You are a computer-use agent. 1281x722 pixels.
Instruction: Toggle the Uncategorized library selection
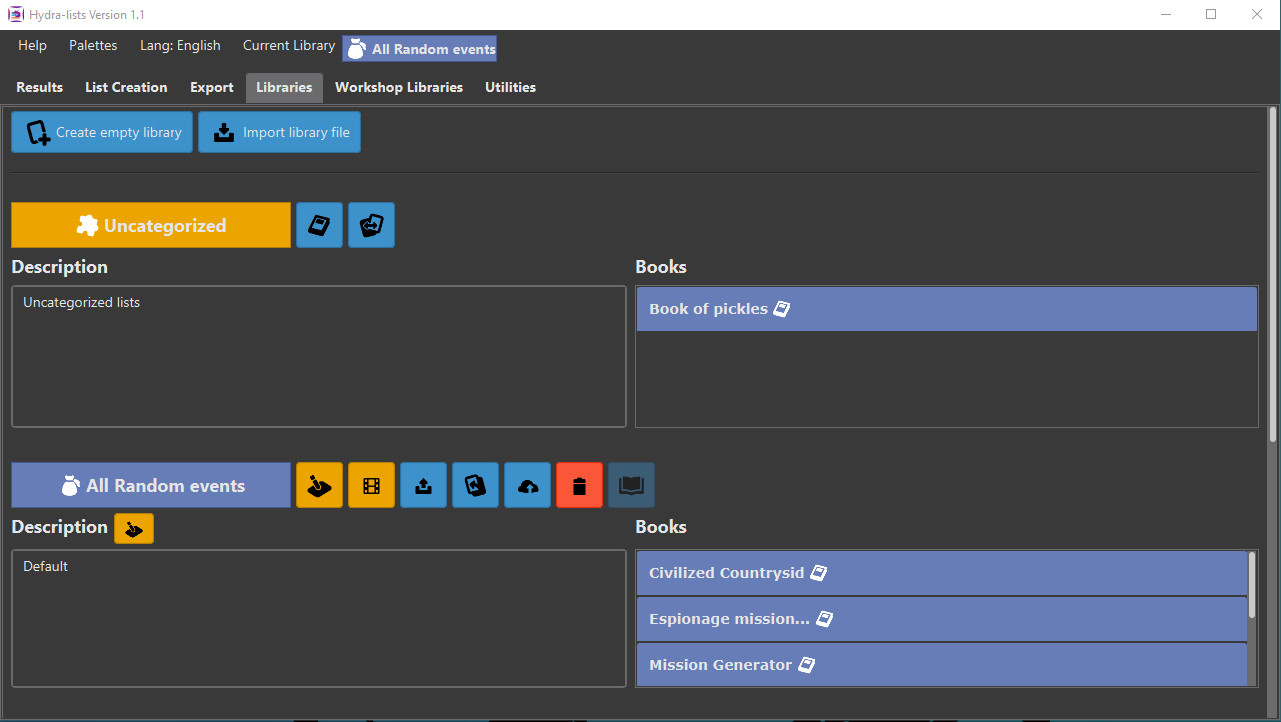[x=150, y=225]
